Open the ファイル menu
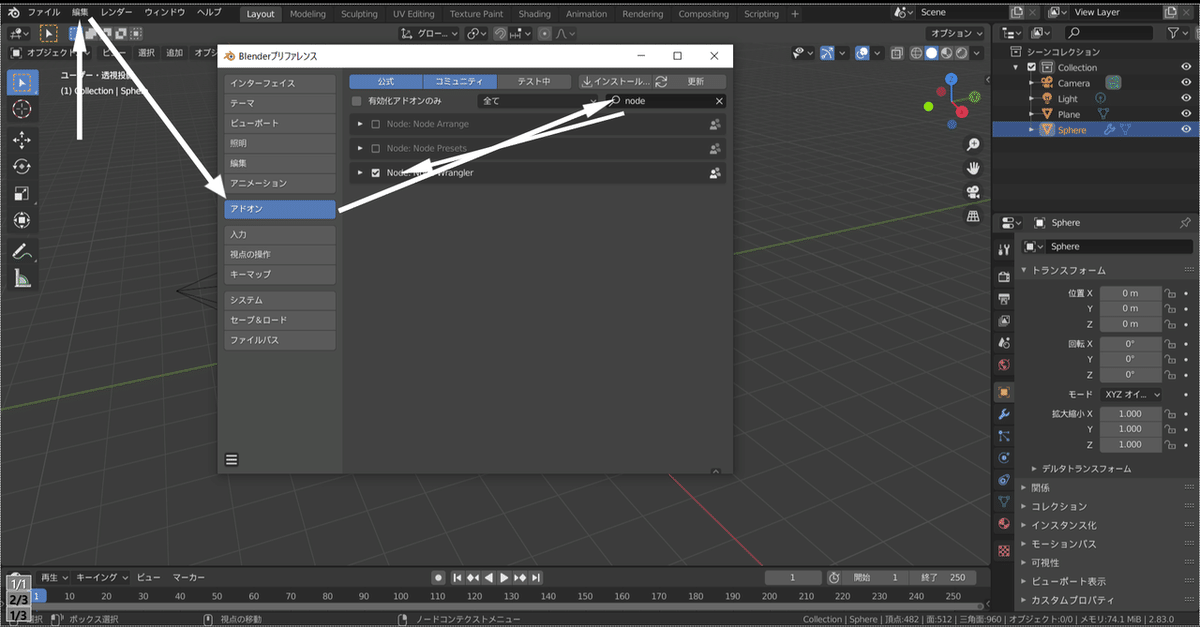Viewport: 1200px width, 627px height. pyautogui.click(x=44, y=13)
